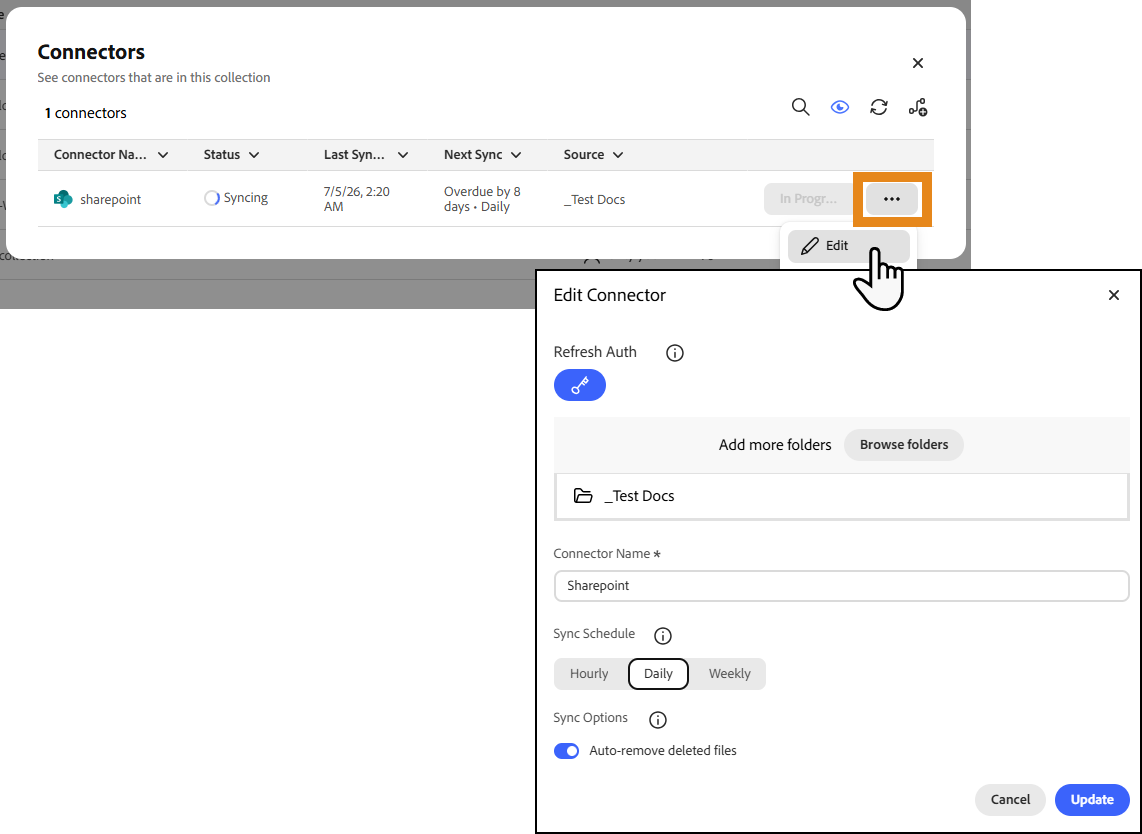Click the Syncing status spinner
Screen dimensions: 1142x834
(x=212, y=198)
